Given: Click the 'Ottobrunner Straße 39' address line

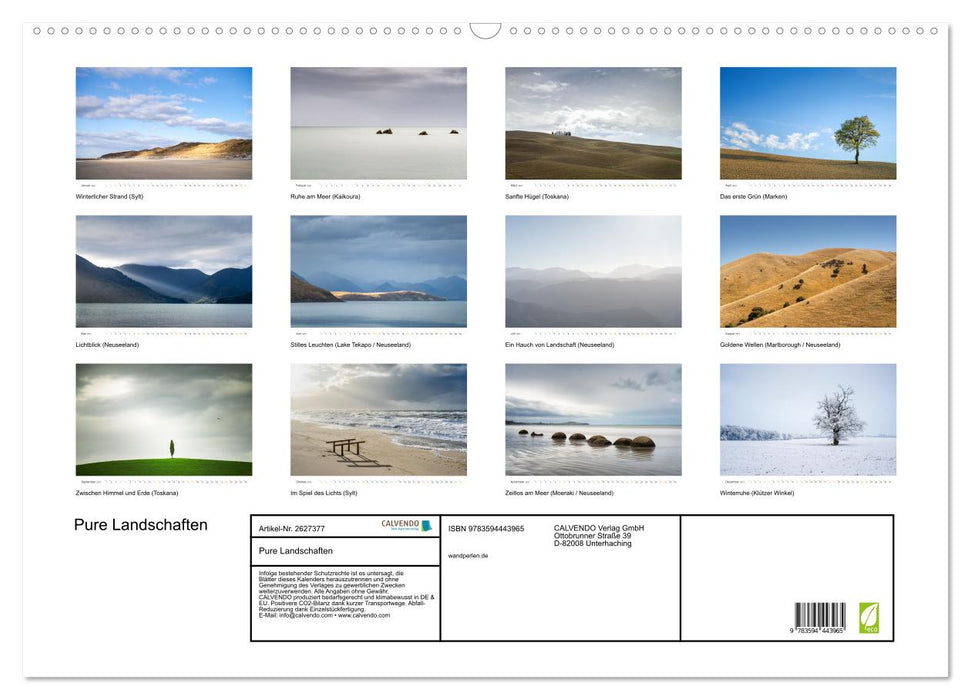Looking at the screenshot, I should (x=593, y=536).
